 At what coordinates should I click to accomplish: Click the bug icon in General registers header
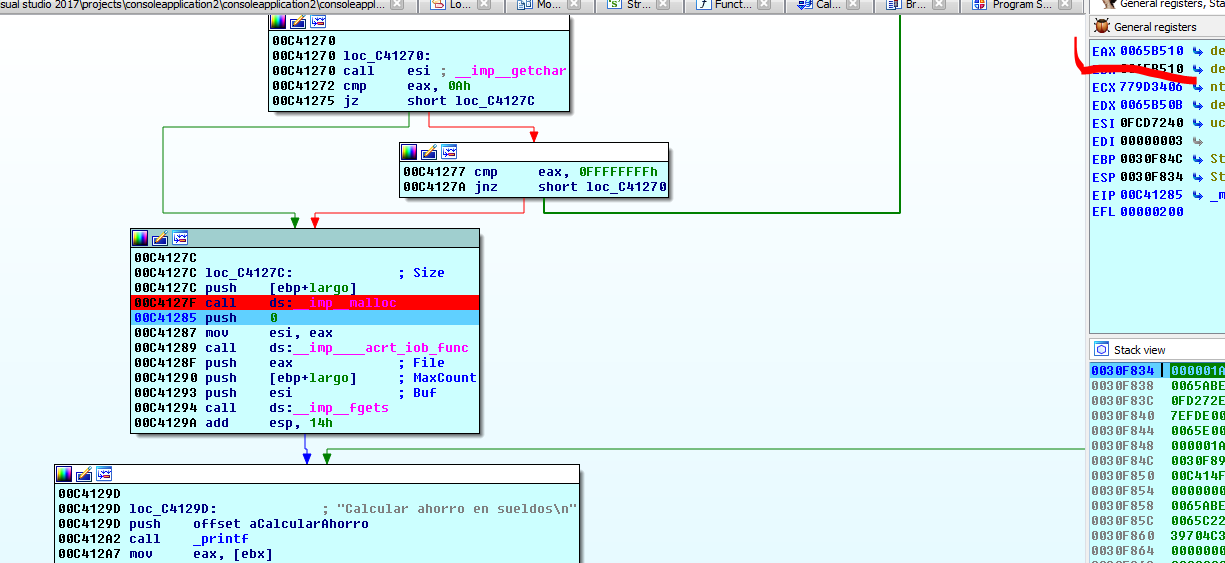[x=1102, y=27]
